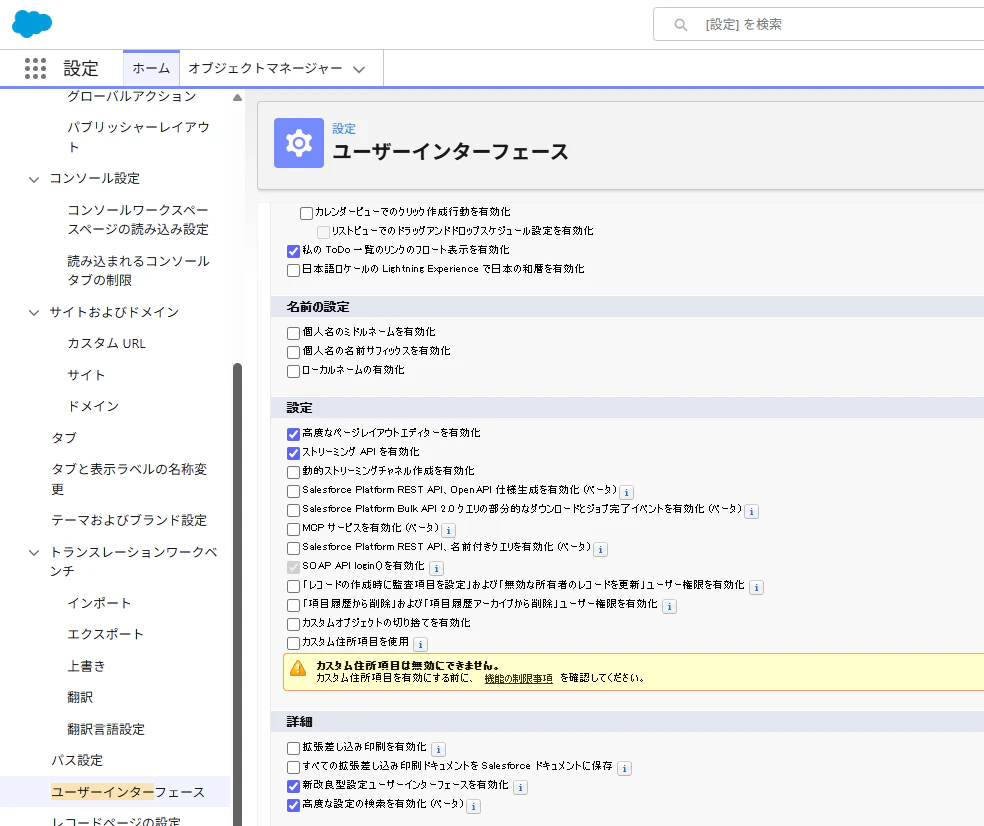Image resolution: width=984 pixels, height=826 pixels.
Task: Open テーマおよびブランド設定 in sidebar
Action: click(129, 520)
